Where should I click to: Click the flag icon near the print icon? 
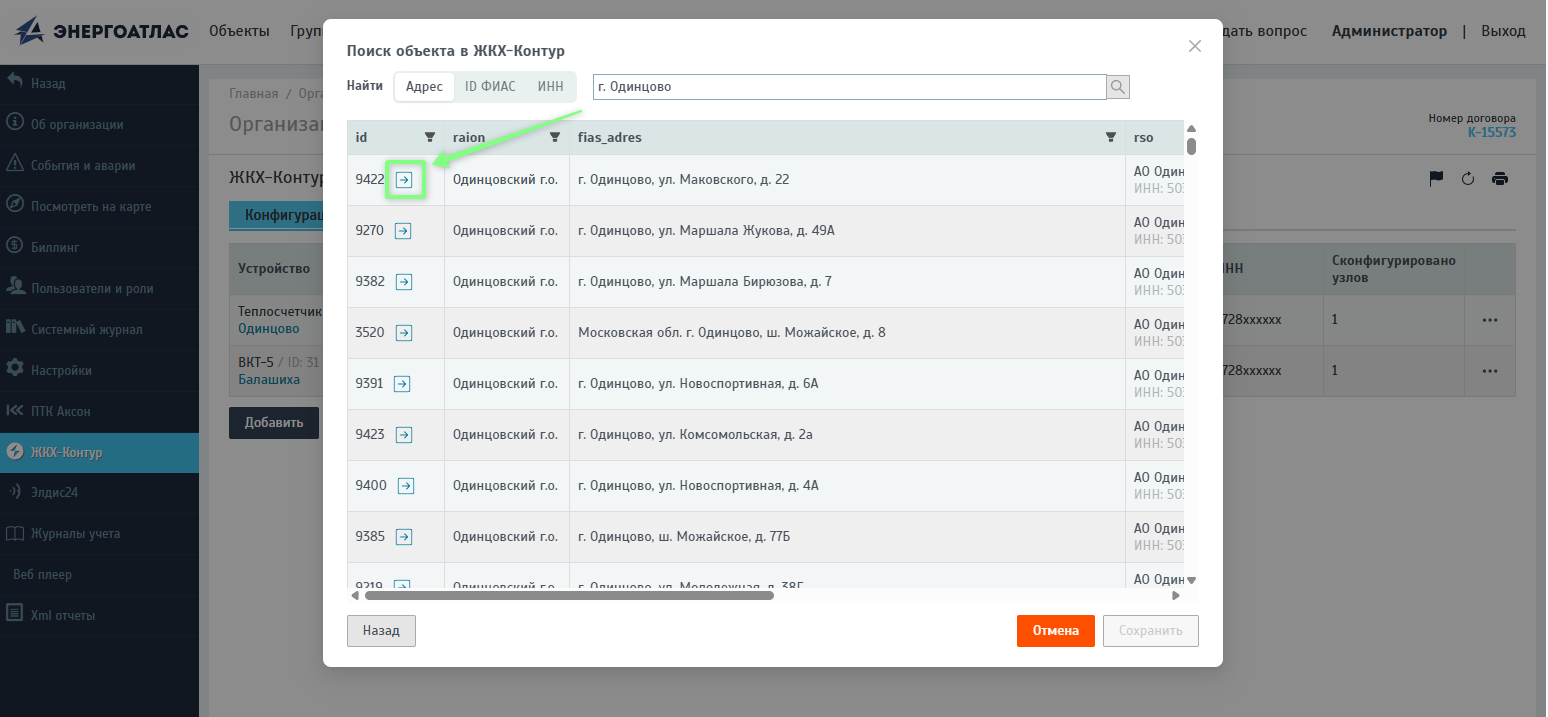[1436, 179]
